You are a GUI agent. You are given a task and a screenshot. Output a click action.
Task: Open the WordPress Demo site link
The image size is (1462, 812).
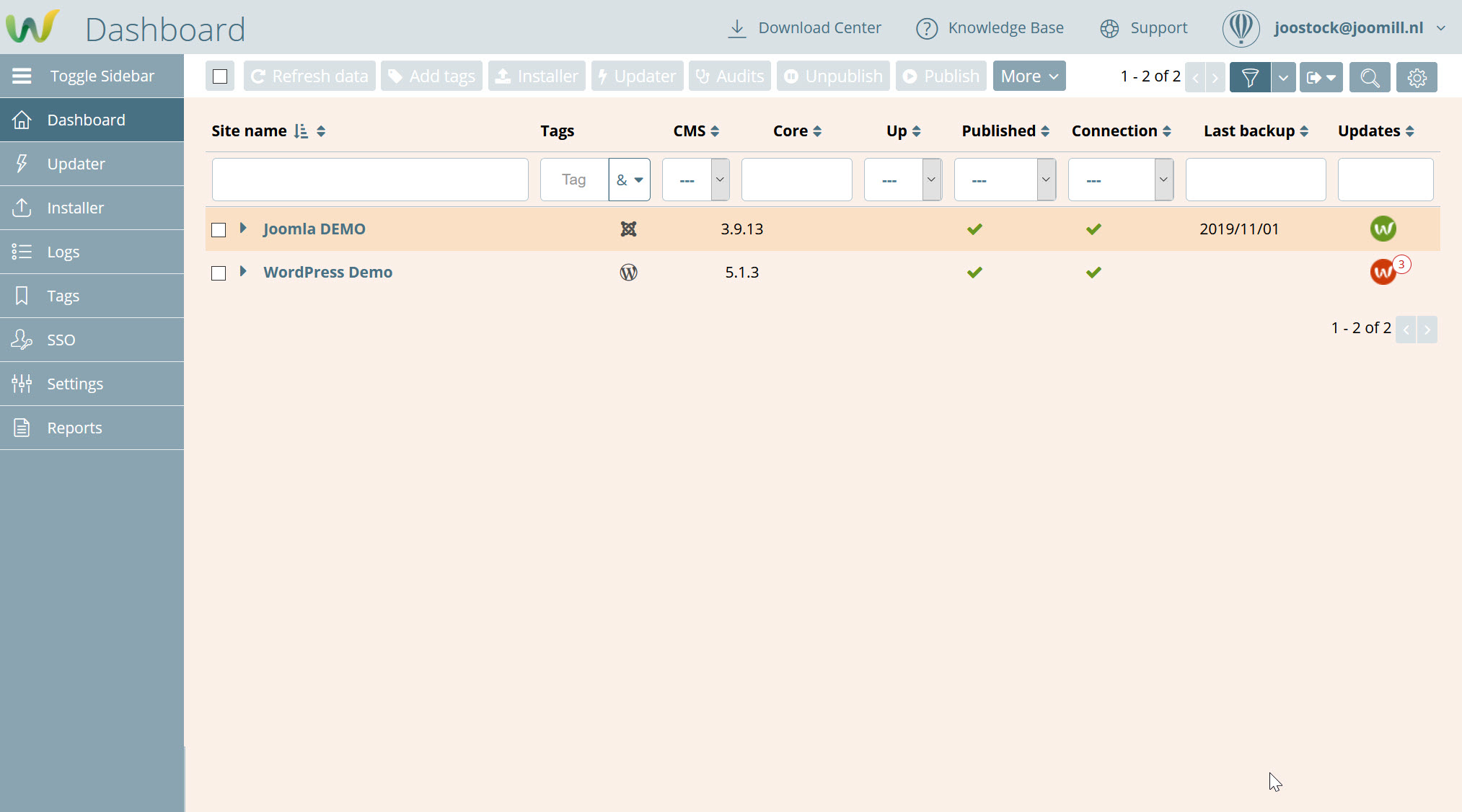(x=327, y=272)
